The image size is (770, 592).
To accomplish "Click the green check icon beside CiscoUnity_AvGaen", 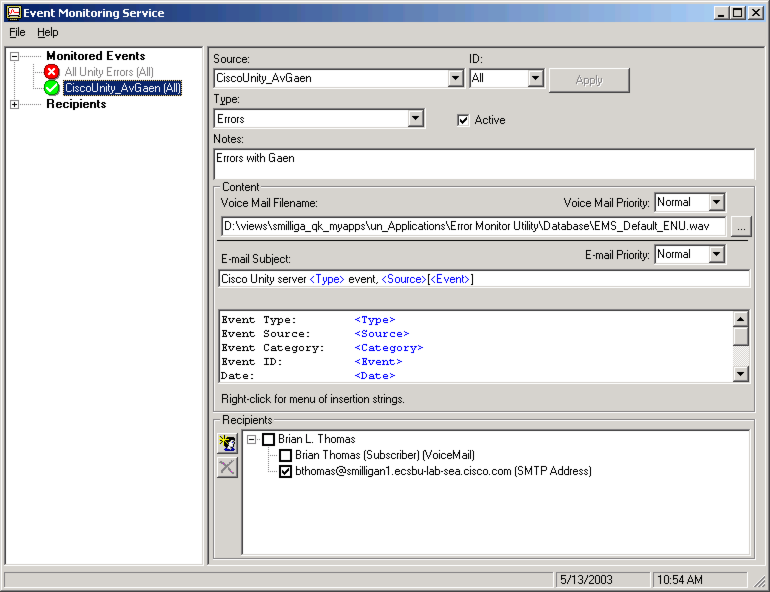I will 51,88.
